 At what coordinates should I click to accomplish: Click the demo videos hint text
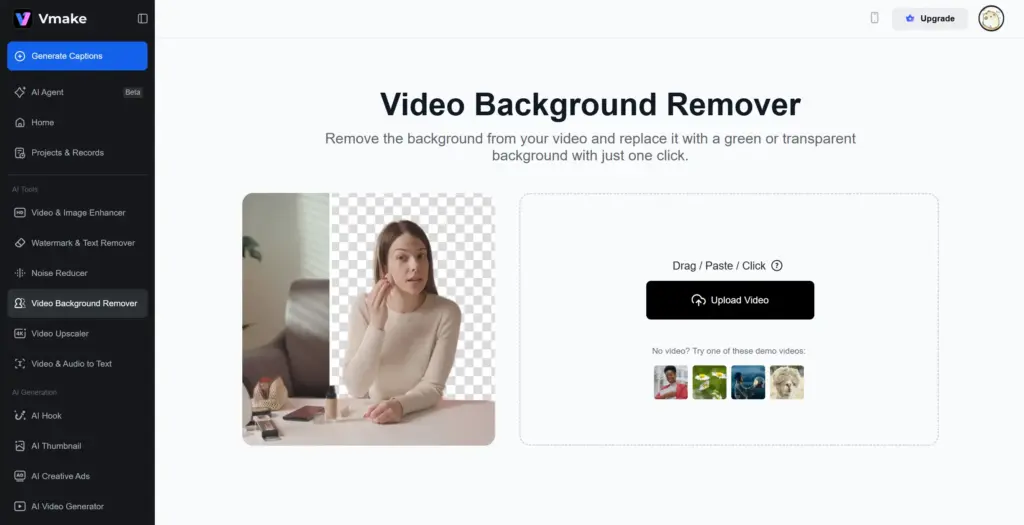click(728, 351)
